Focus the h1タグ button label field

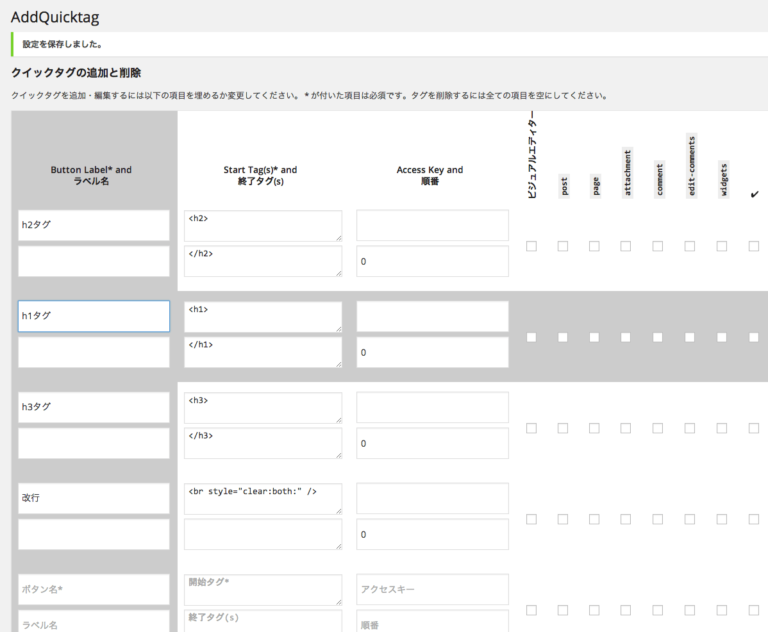point(94,316)
